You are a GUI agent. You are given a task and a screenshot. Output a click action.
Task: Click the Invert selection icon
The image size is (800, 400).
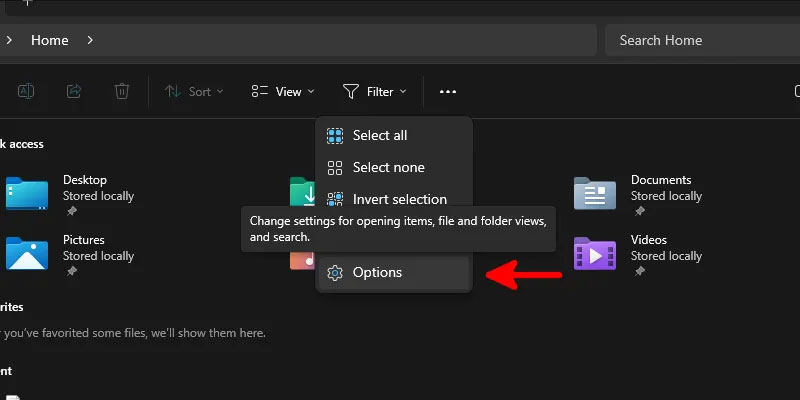[x=335, y=199]
